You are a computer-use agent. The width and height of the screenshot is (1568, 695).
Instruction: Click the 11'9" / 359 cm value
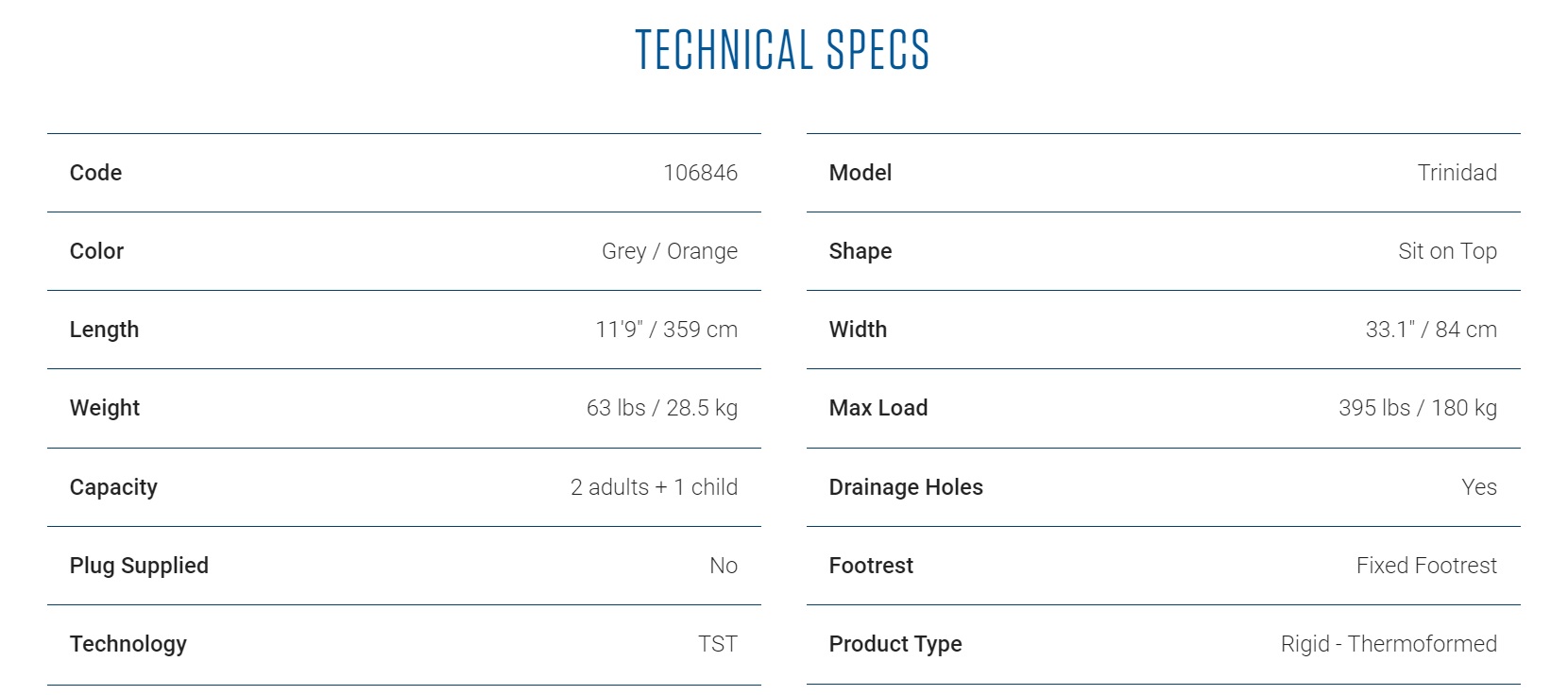[666, 330]
